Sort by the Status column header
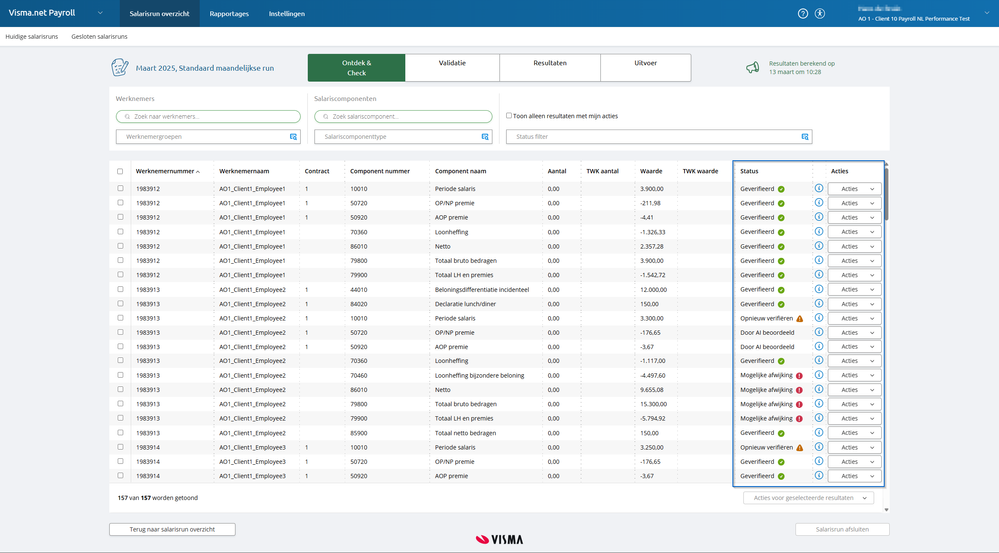The width and height of the screenshot is (999, 553). 749,171
